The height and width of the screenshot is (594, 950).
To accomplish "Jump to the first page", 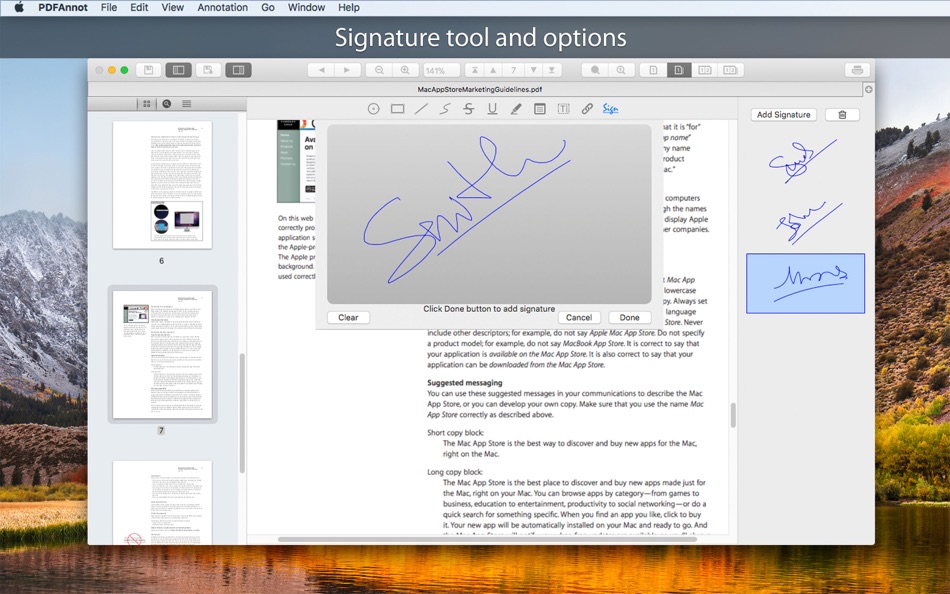I will pos(475,70).
